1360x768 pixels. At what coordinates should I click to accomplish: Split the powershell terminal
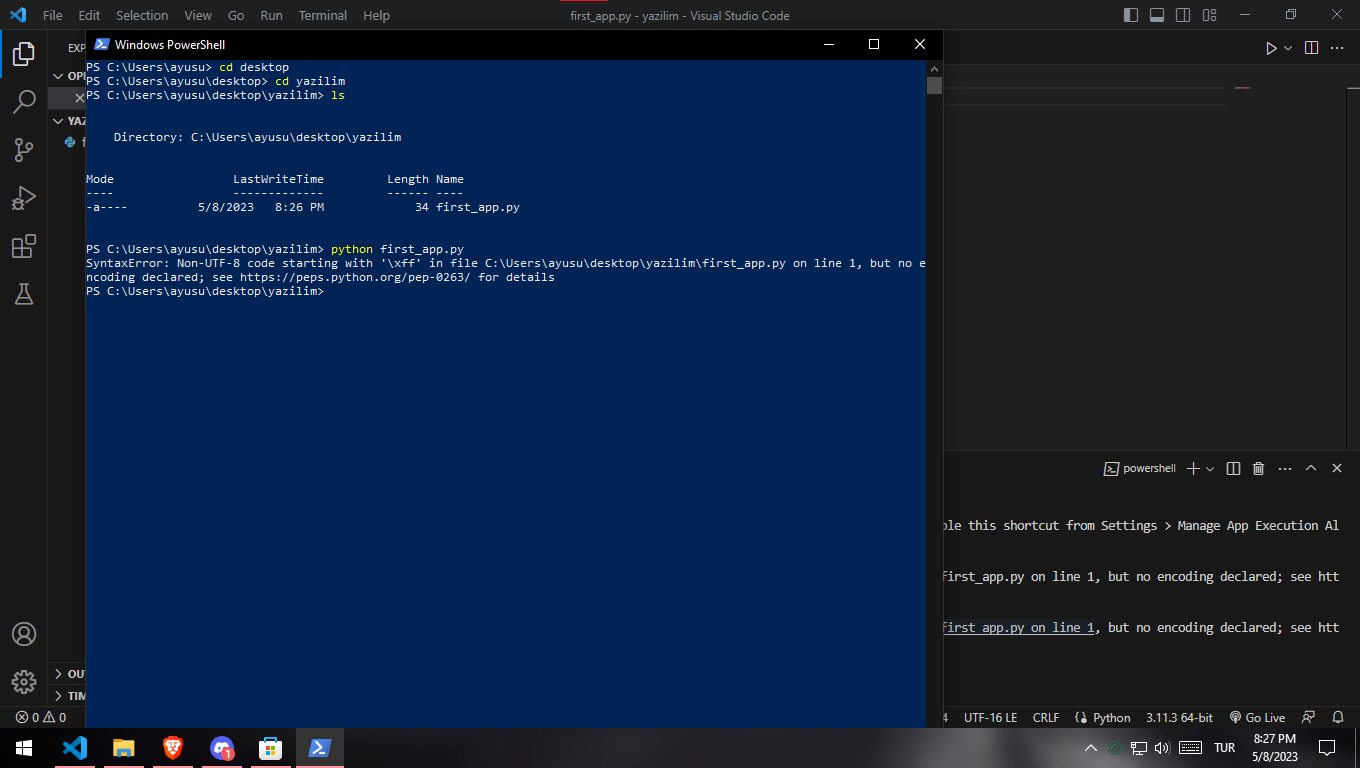click(1233, 468)
